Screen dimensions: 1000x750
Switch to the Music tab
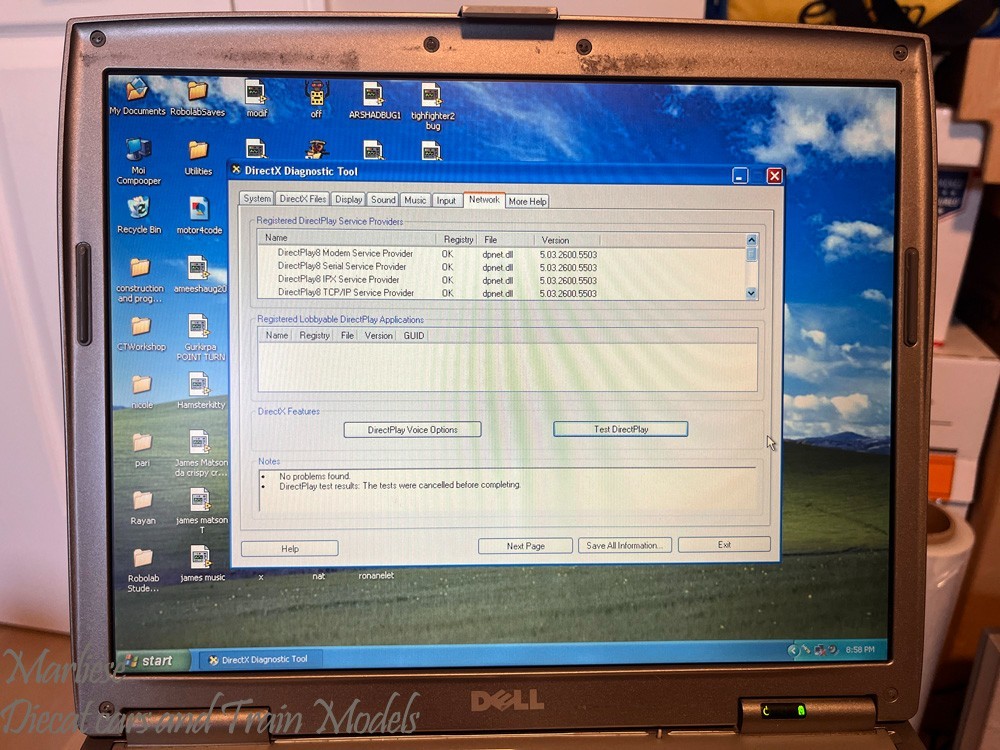[x=415, y=200]
